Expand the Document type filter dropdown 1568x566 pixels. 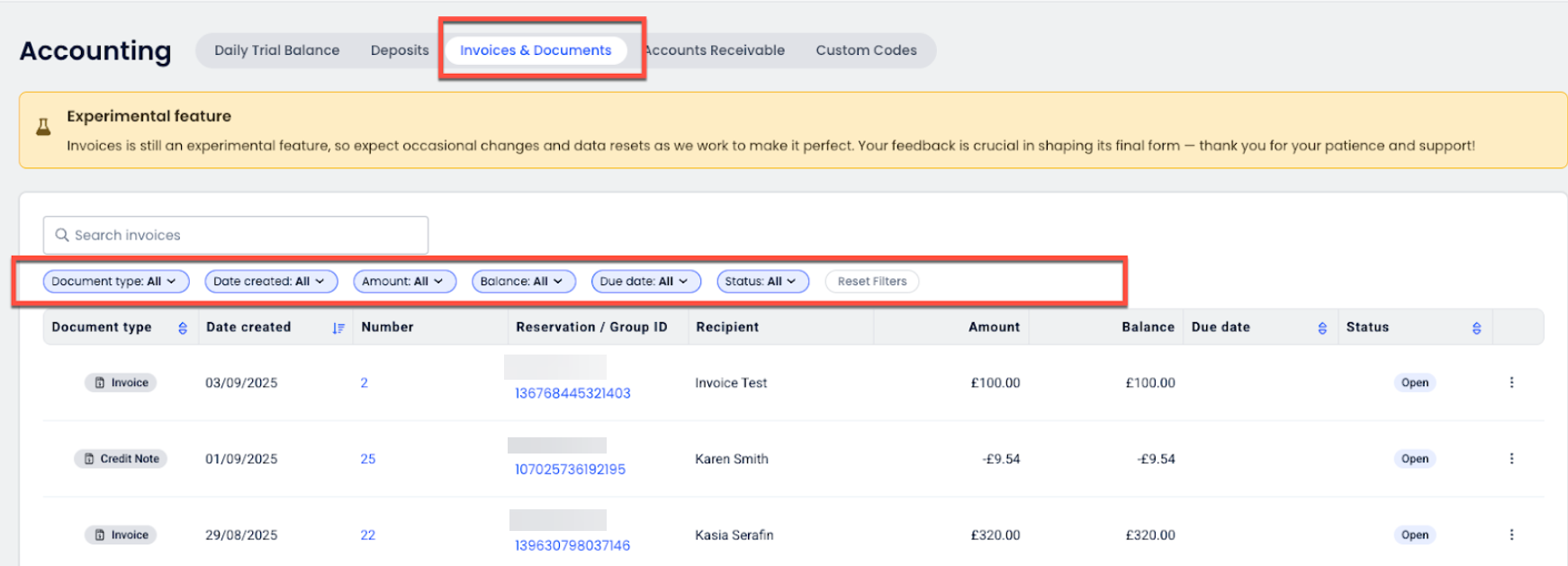115,282
